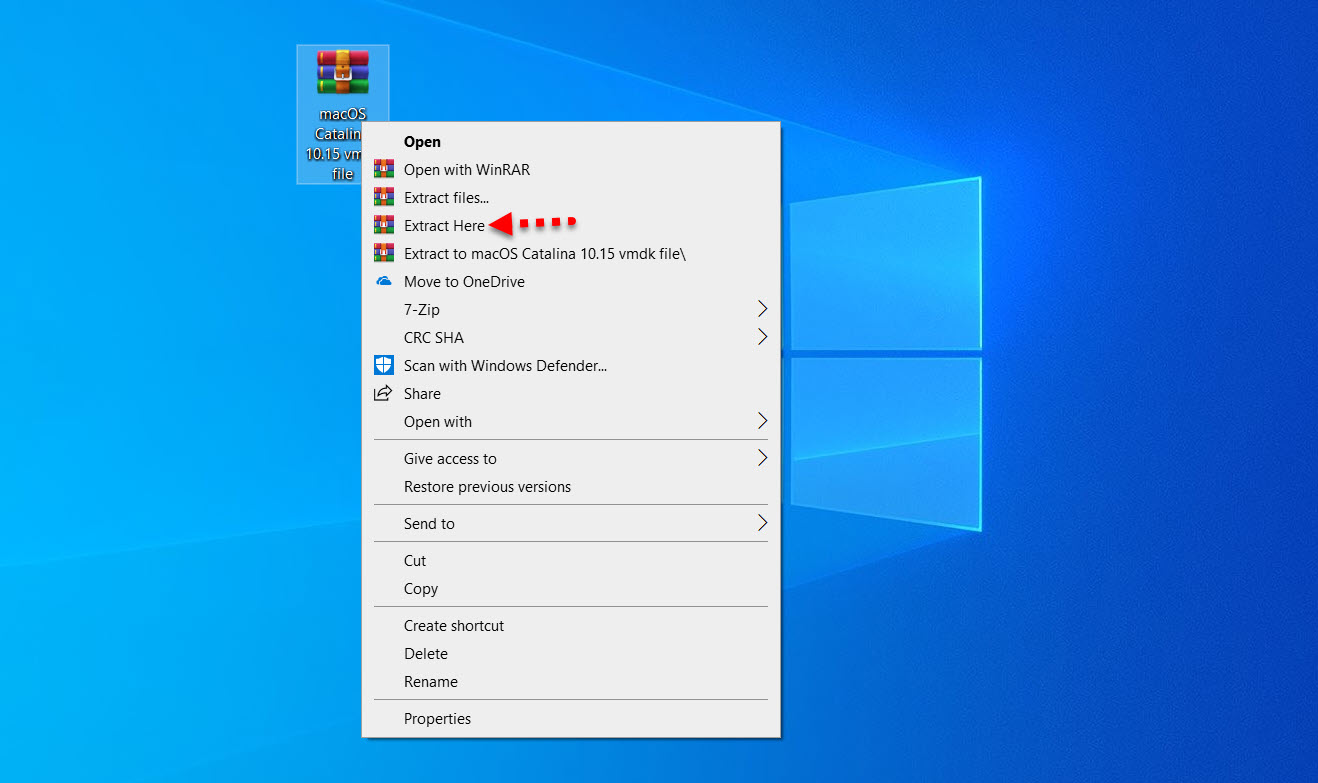Viewport: 1318px width, 783px height.
Task: Click WinRAR icon beside Extract files...
Action: (x=383, y=197)
